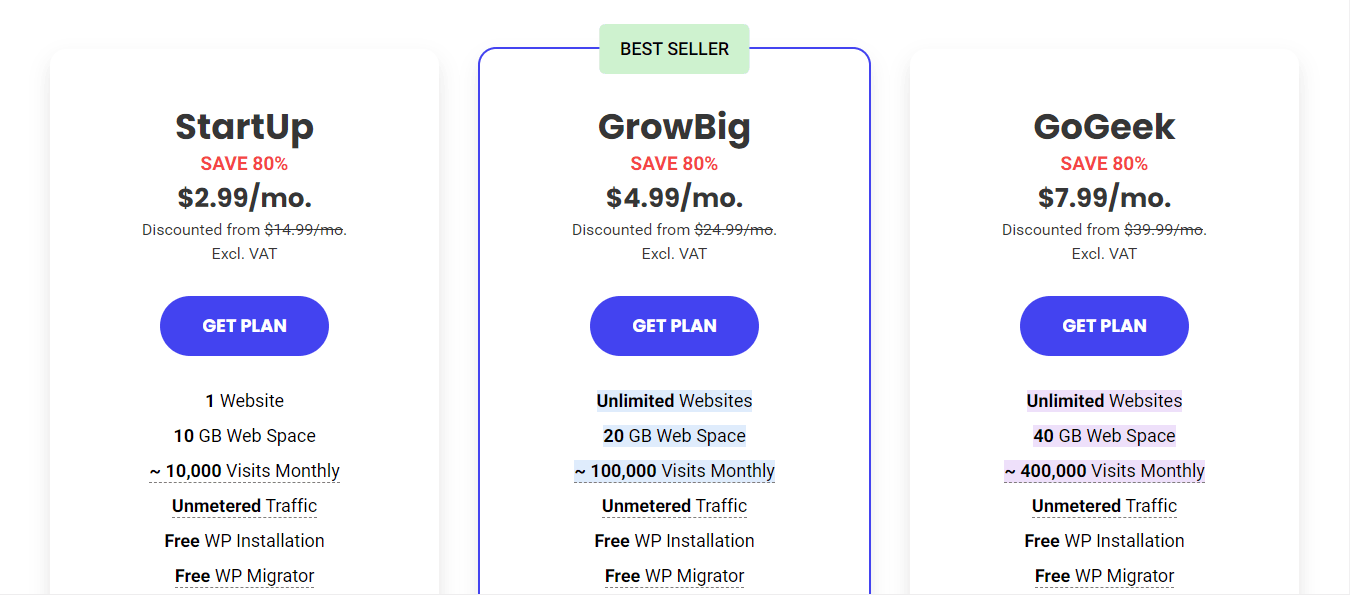1350x600 pixels.
Task: Click the $4.99/mo. price
Action: point(674,197)
